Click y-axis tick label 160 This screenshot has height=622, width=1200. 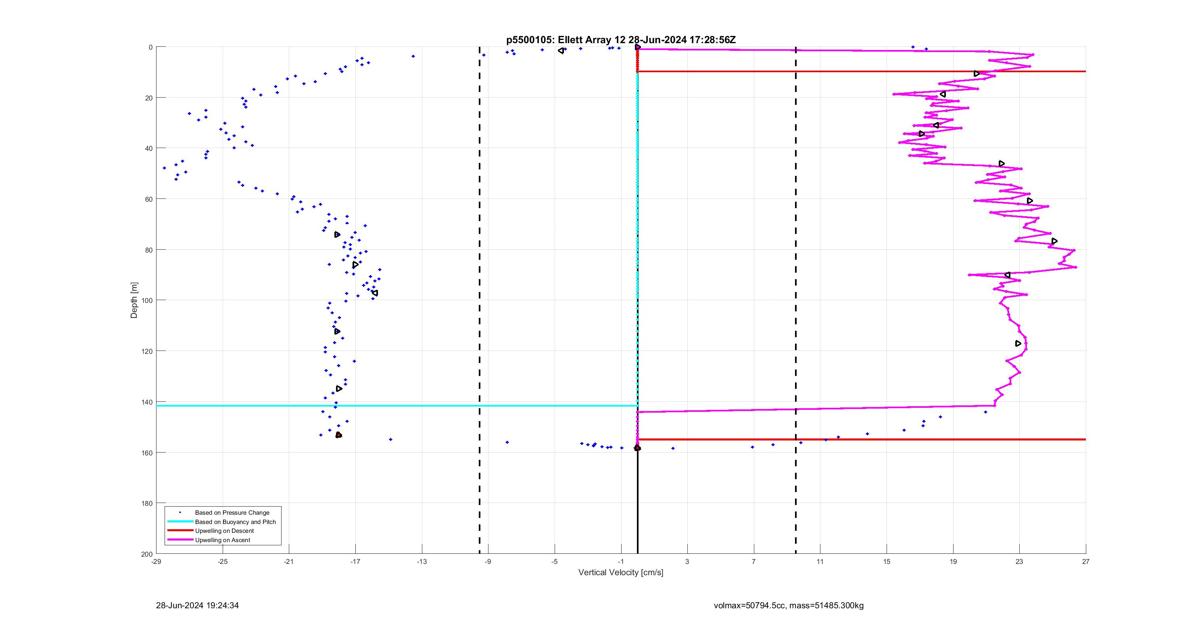(x=146, y=452)
